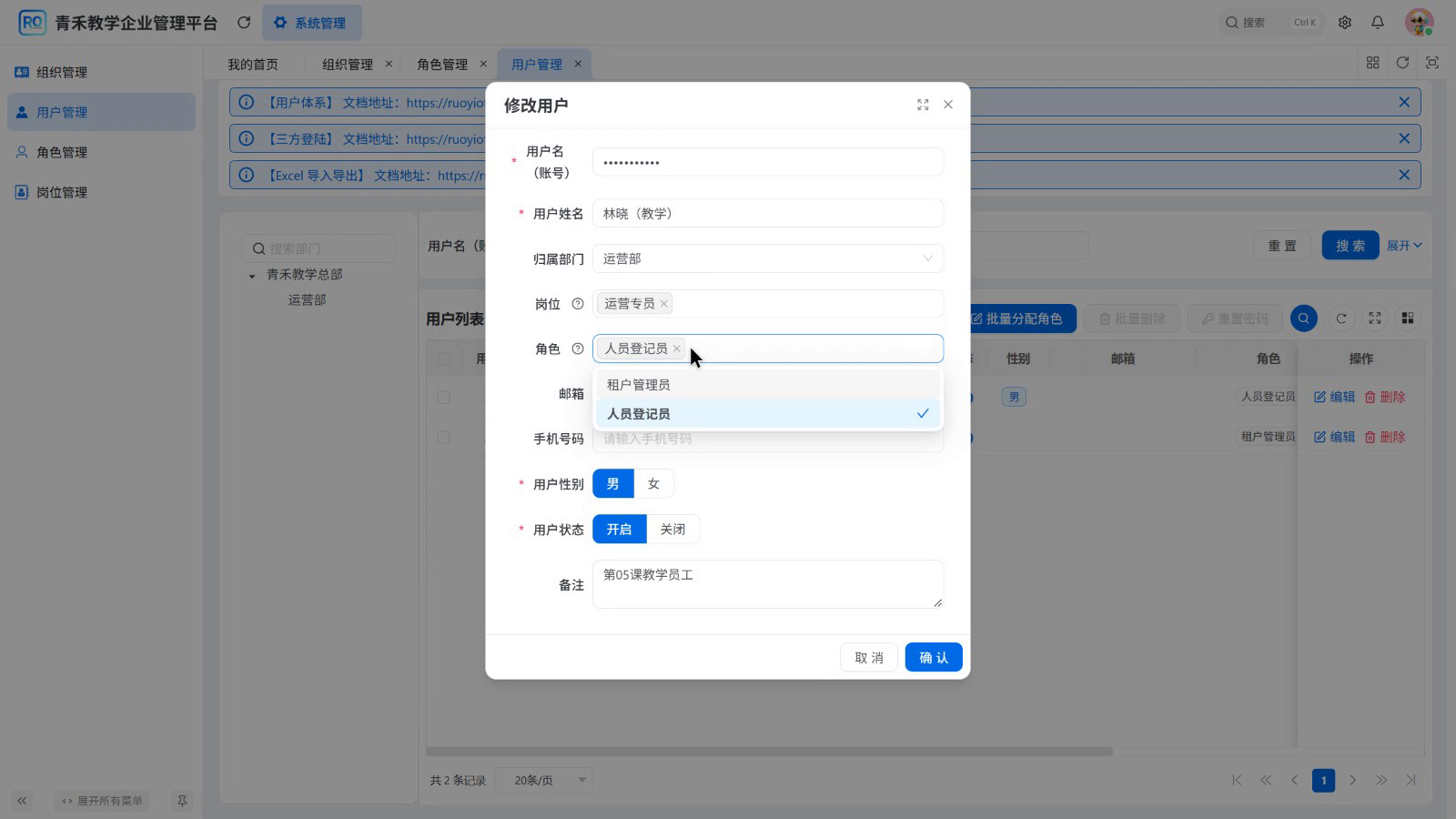Image resolution: width=1456 pixels, height=819 pixels.
Task: Open the 归属部门 dropdown
Action: pyautogui.click(x=768, y=258)
